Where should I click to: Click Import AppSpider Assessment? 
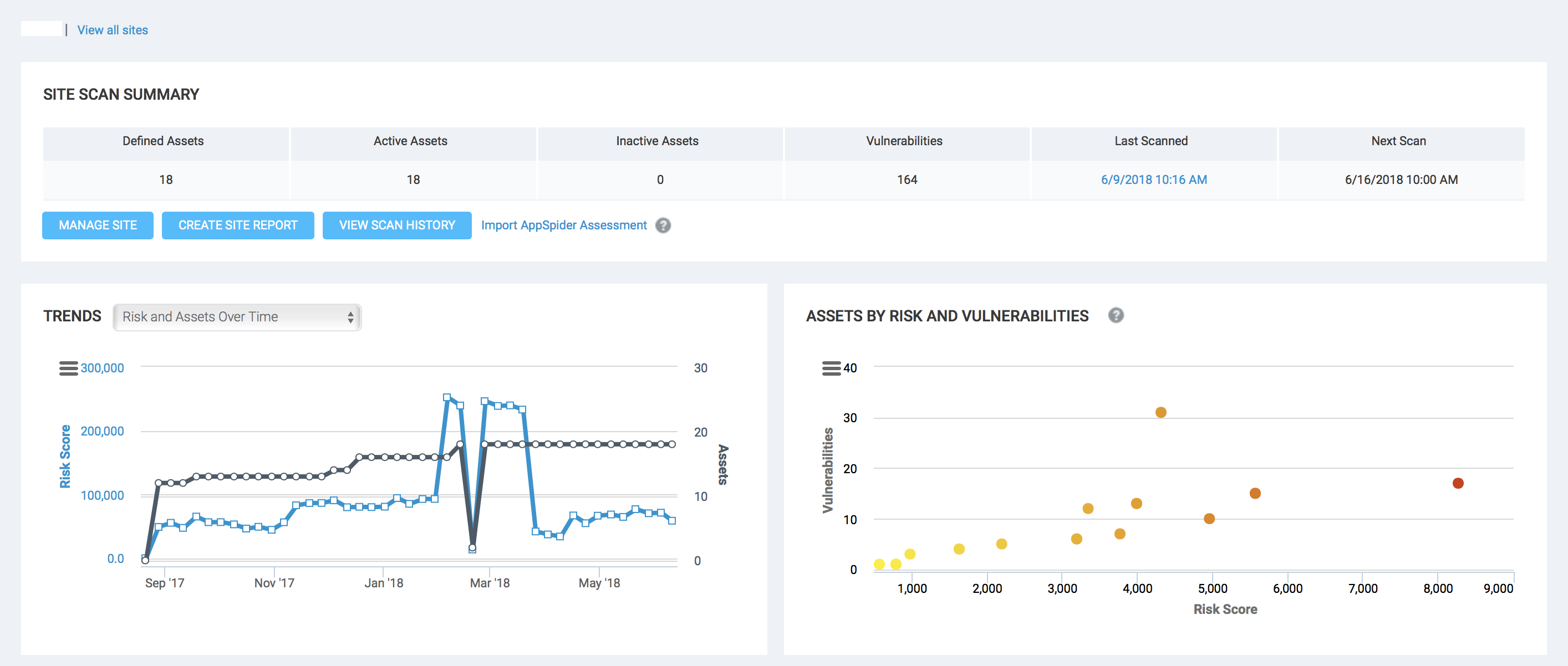pyautogui.click(x=564, y=225)
